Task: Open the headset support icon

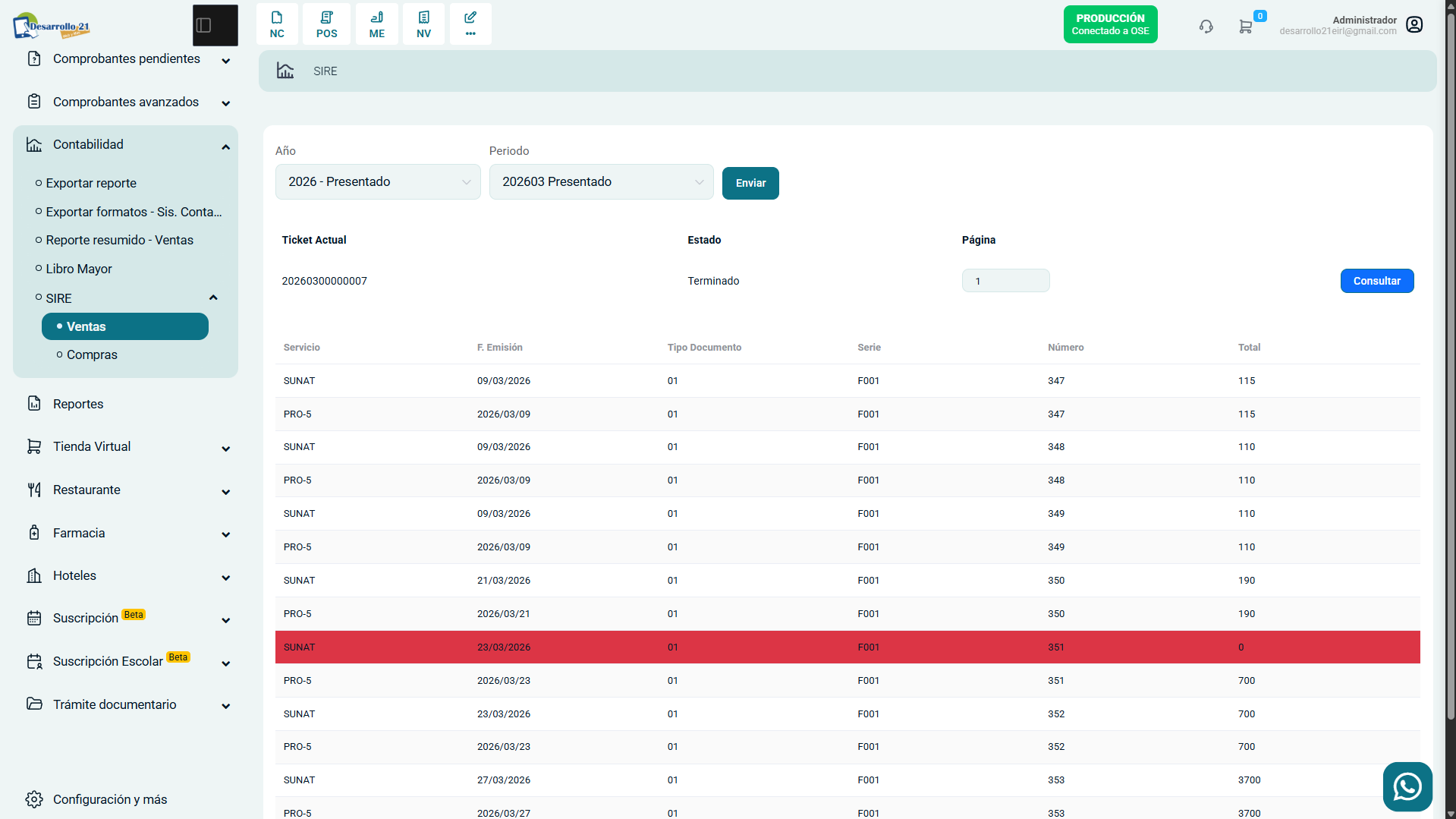Action: [1206, 27]
